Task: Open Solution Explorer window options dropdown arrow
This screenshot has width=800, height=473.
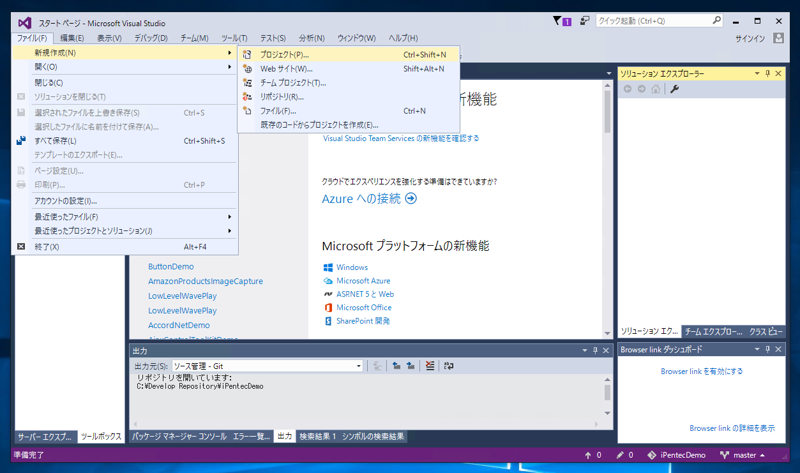Action: click(757, 73)
